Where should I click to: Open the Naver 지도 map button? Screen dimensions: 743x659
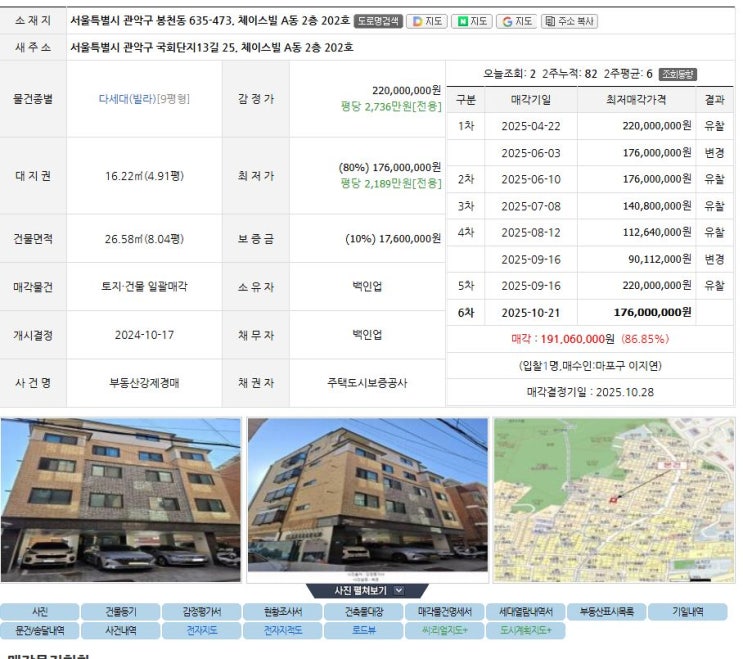click(472, 21)
